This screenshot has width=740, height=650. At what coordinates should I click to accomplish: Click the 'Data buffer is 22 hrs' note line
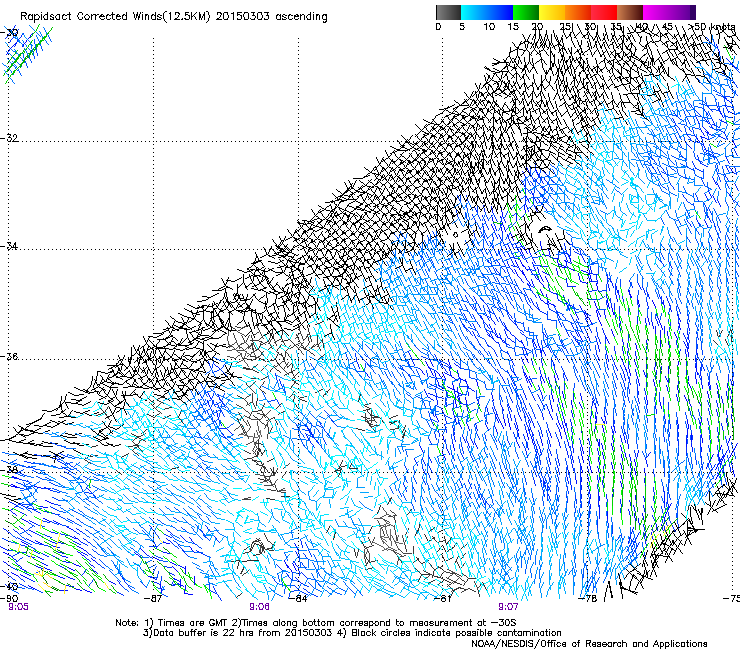(352, 633)
